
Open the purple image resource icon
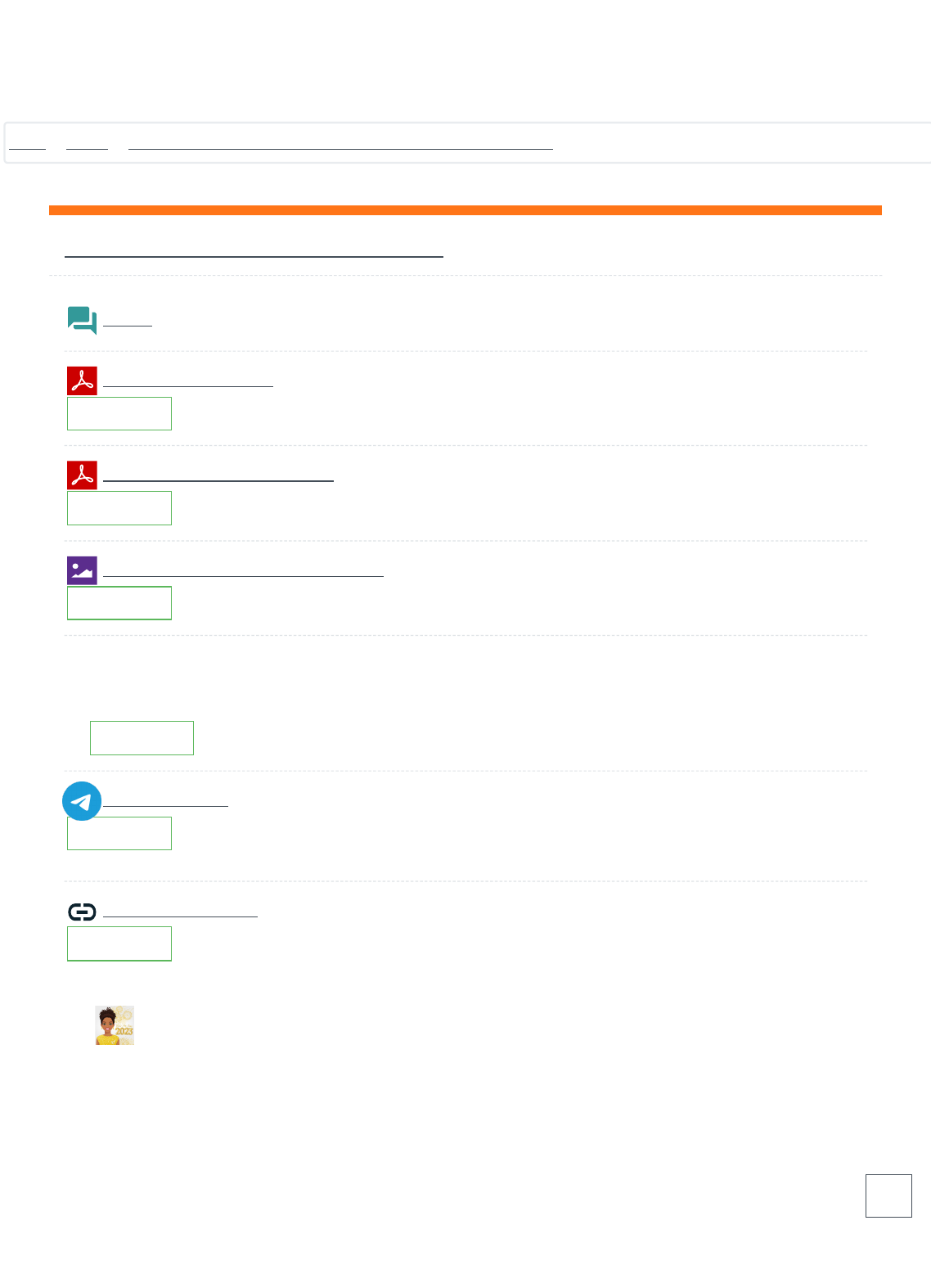pyautogui.click(x=82, y=570)
